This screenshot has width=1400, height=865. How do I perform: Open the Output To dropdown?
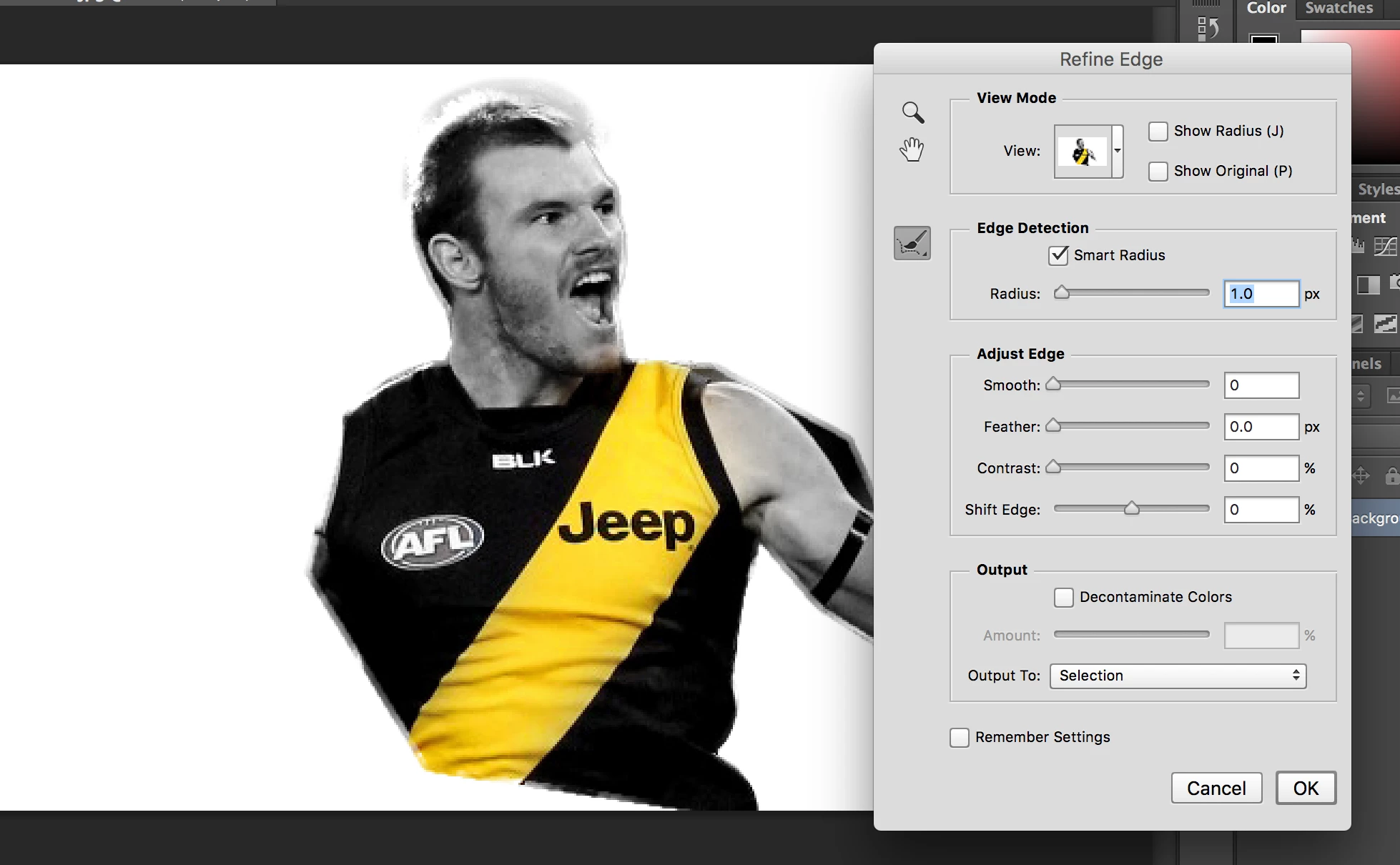click(1177, 676)
